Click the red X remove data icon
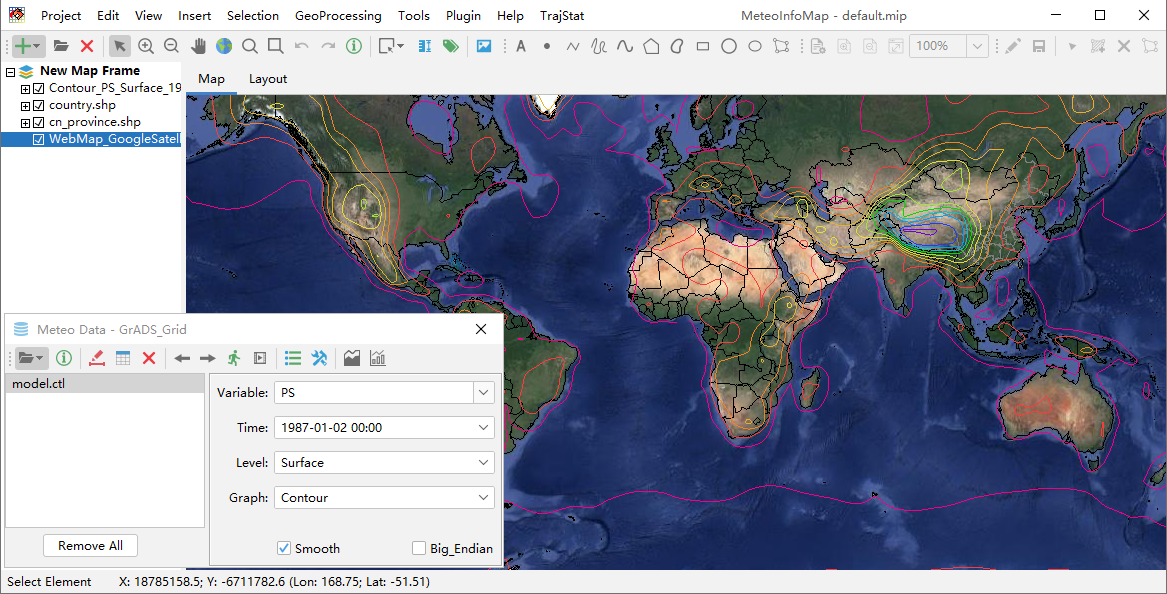The width and height of the screenshot is (1167, 594). click(149, 358)
